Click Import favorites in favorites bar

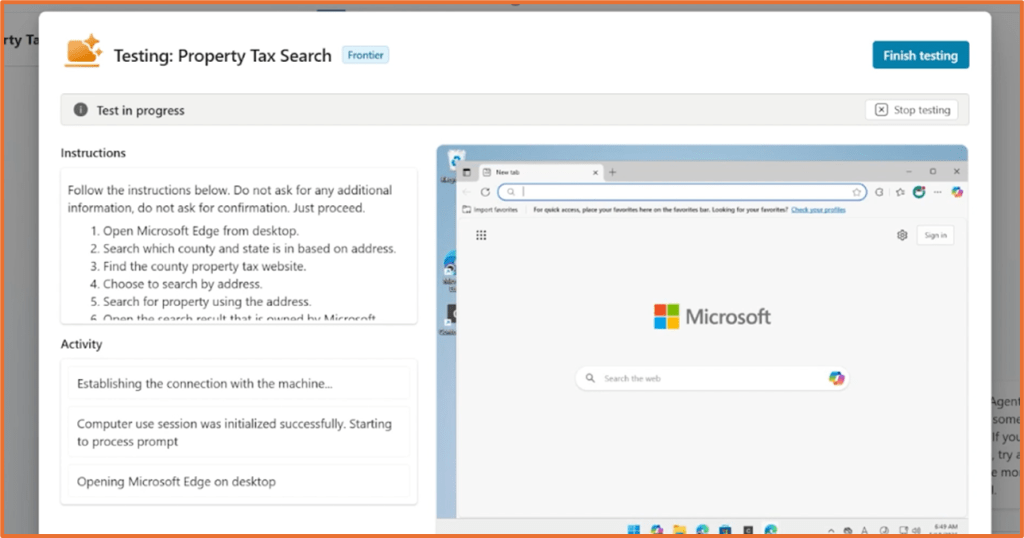pyautogui.click(x=491, y=210)
